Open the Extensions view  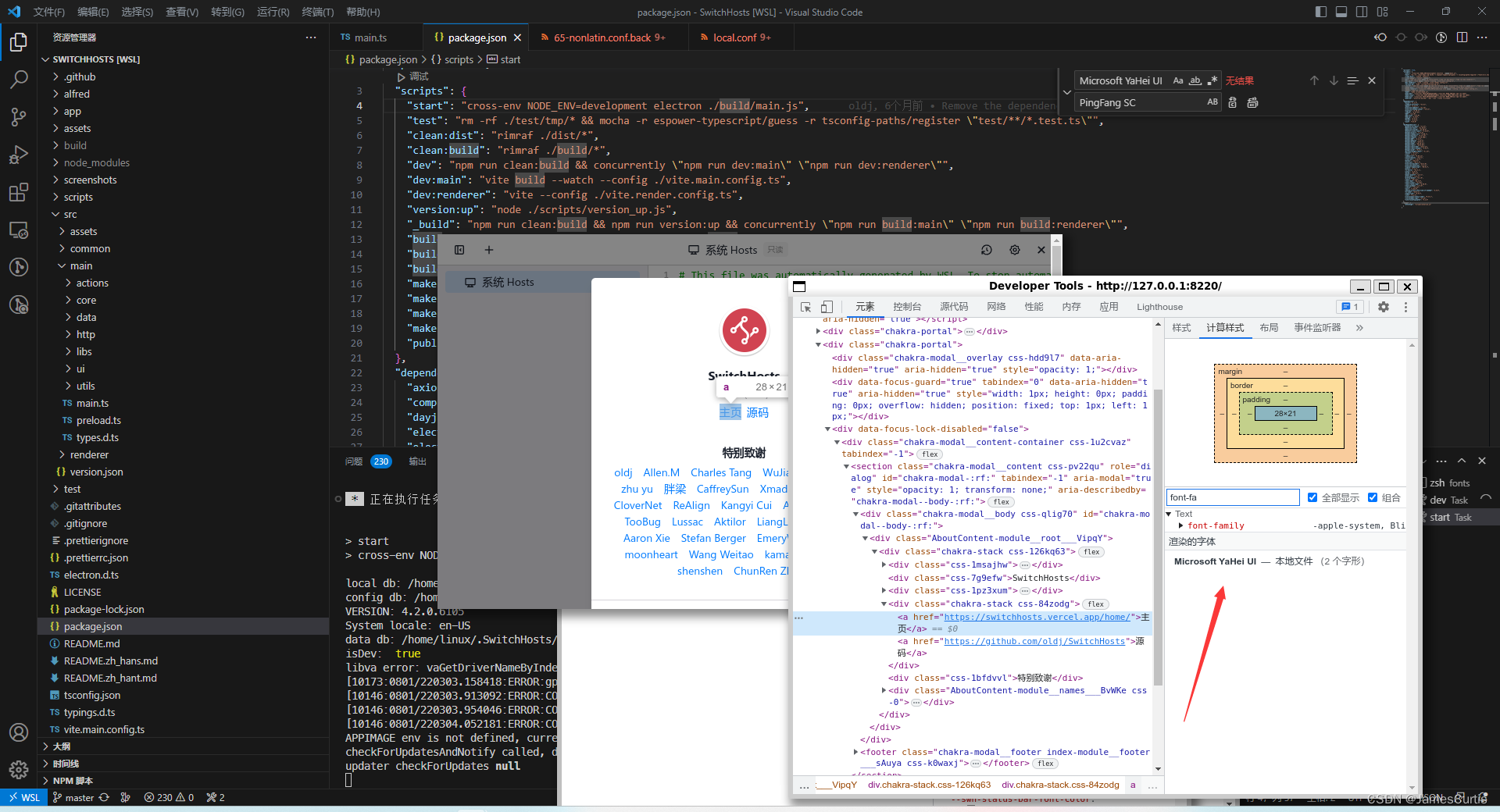tap(19, 192)
